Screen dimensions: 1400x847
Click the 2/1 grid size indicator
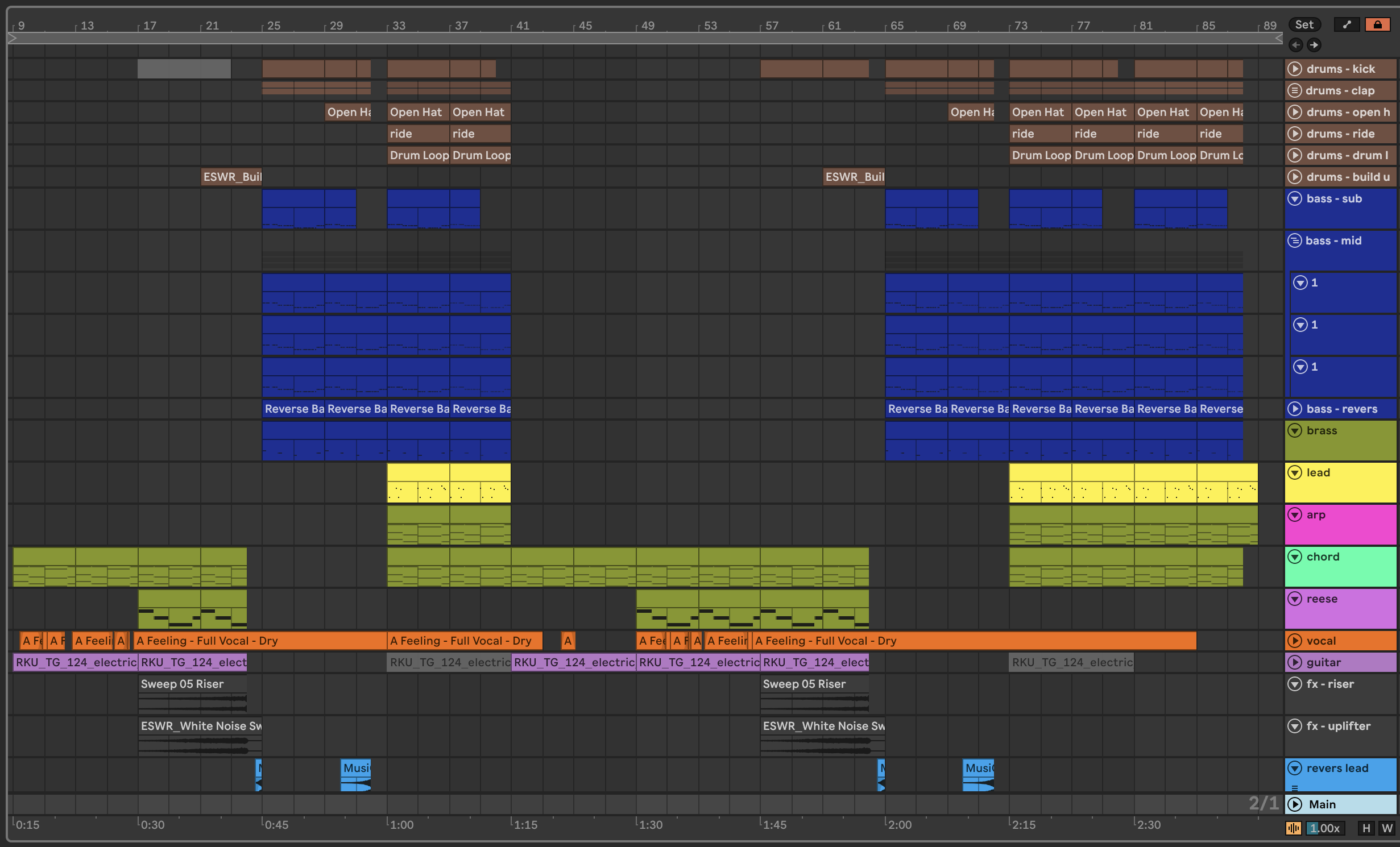click(1263, 803)
